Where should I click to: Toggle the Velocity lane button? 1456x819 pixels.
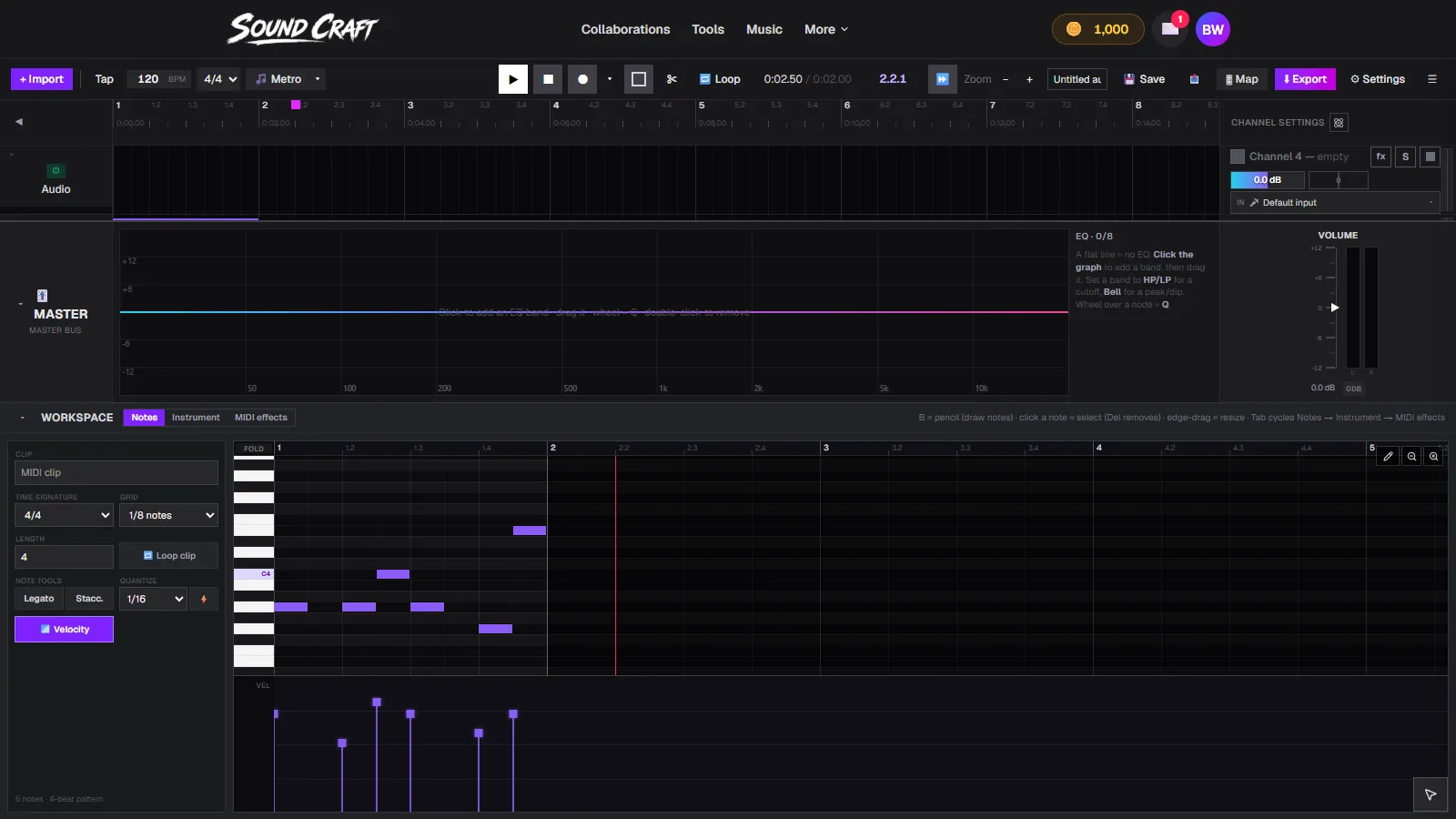point(64,630)
